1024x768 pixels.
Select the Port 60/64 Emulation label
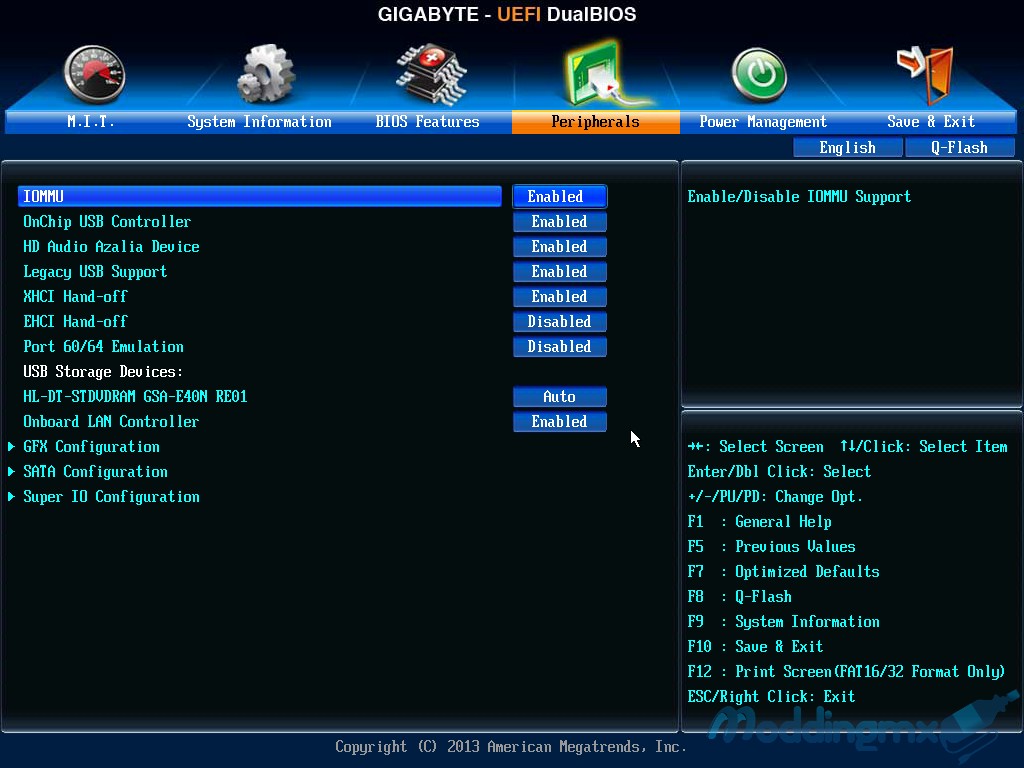pos(103,346)
